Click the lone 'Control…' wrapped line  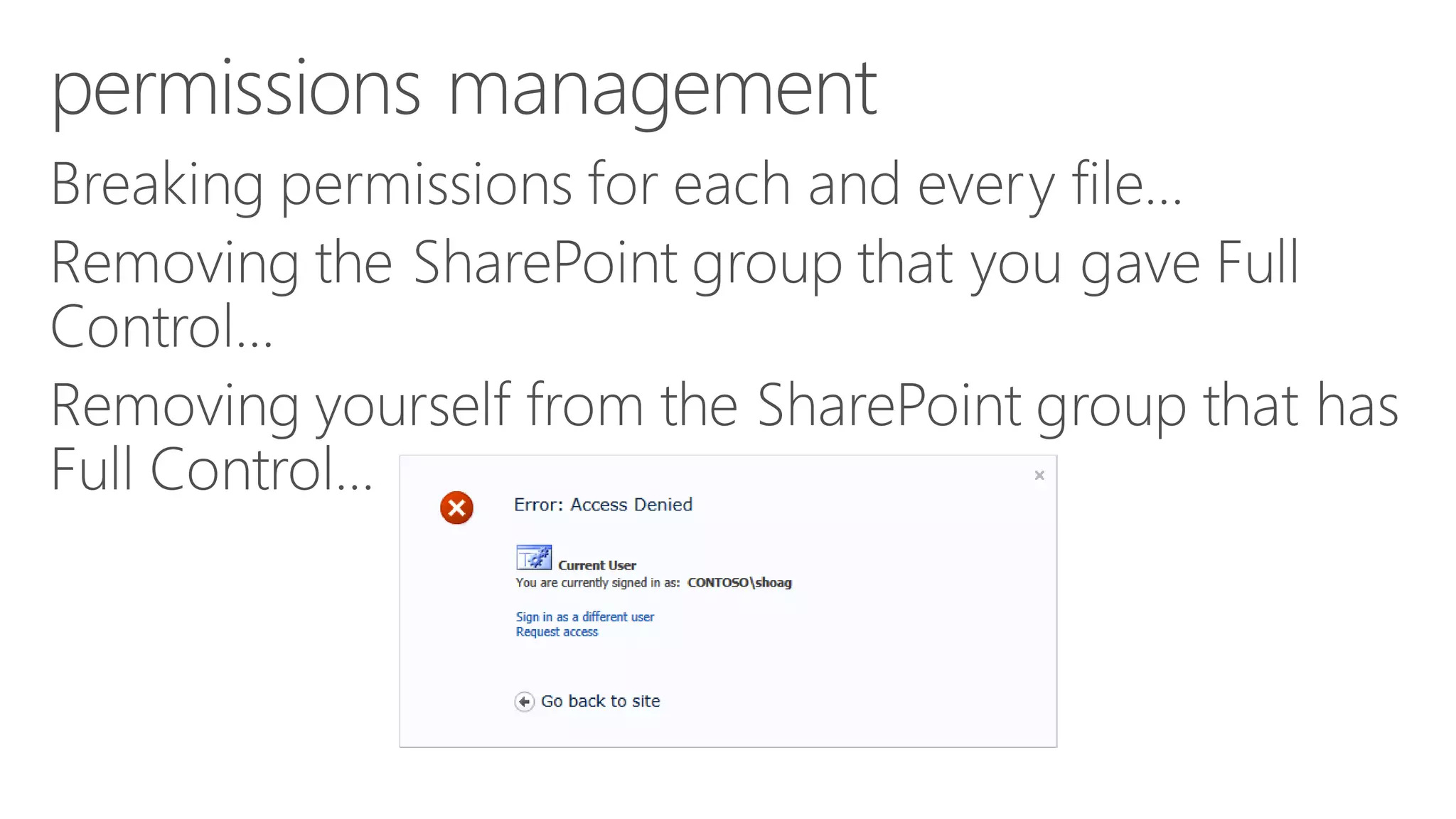click(x=161, y=327)
